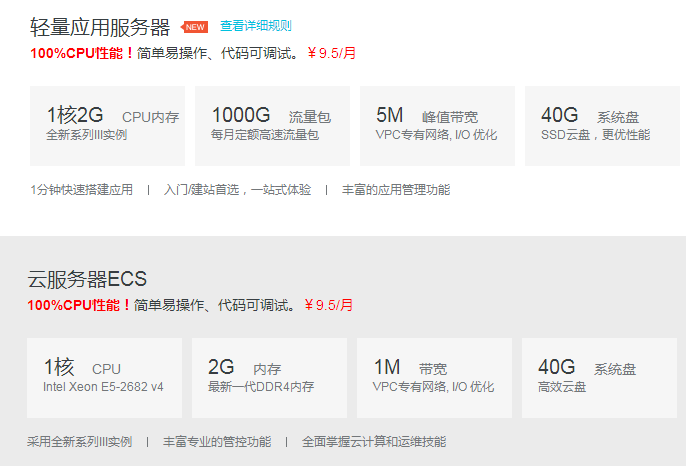This screenshot has width=686, height=466.
Task: Click the 轻量应用服务器 heading
Action: pyautogui.click(x=100, y=28)
